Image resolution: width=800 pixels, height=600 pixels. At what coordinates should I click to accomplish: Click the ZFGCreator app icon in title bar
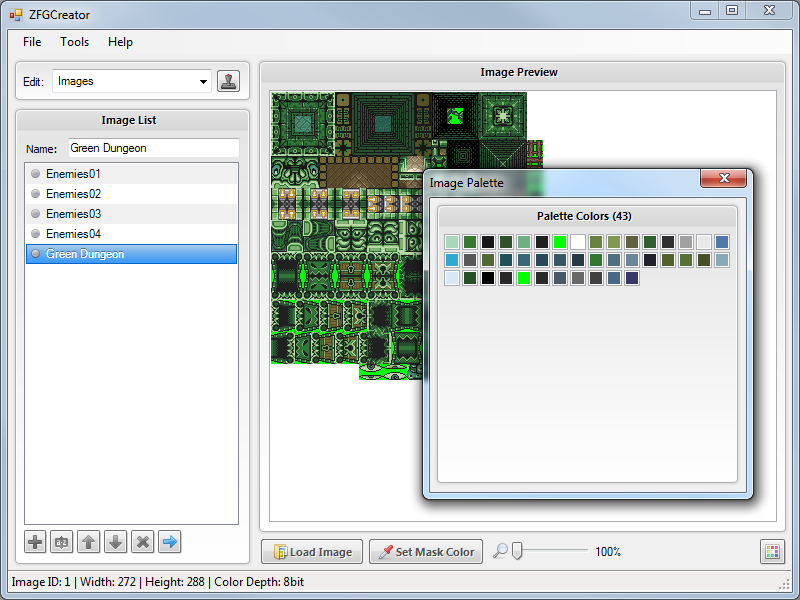pos(16,15)
